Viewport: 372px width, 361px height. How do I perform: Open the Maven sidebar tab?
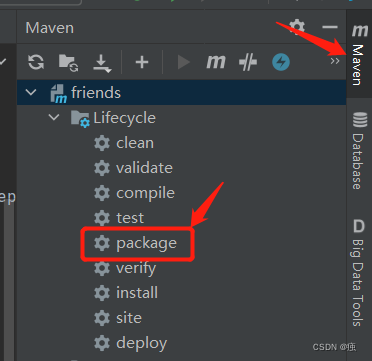coord(359,55)
